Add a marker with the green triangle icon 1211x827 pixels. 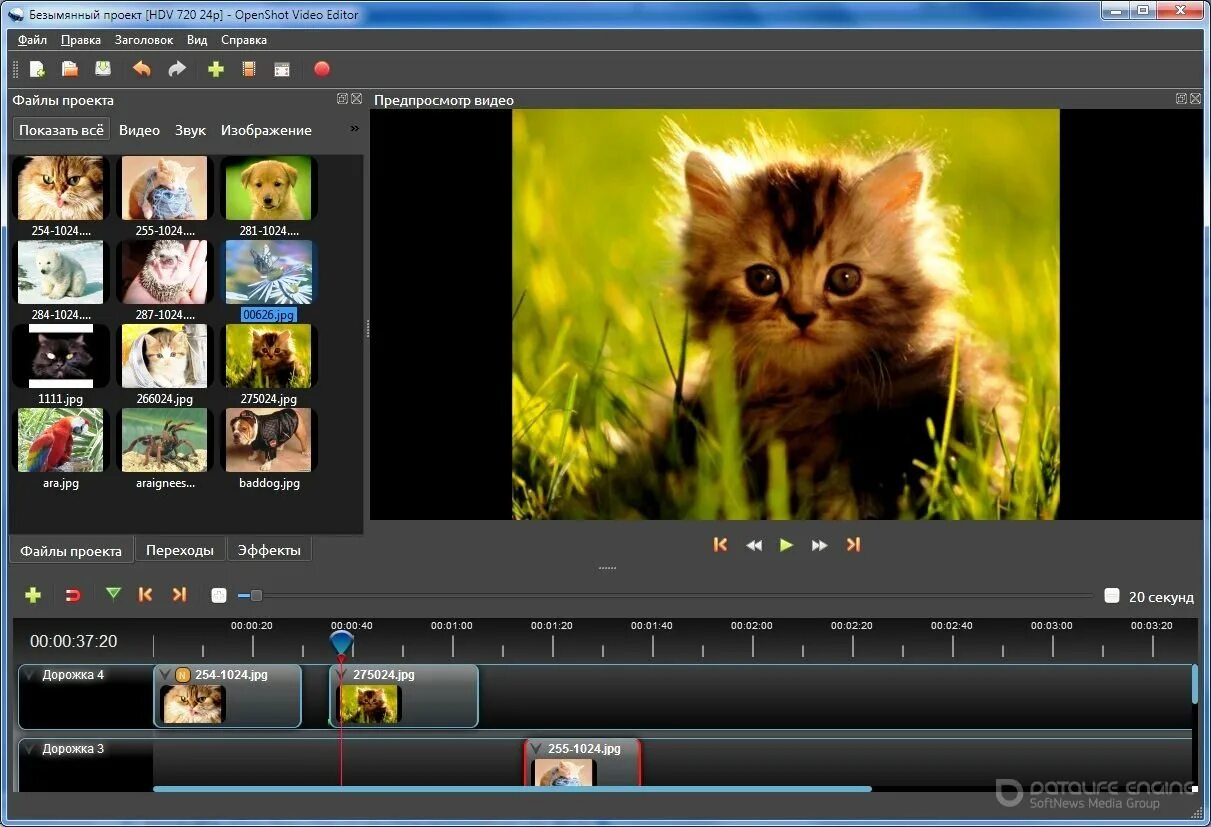pos(113,594)
